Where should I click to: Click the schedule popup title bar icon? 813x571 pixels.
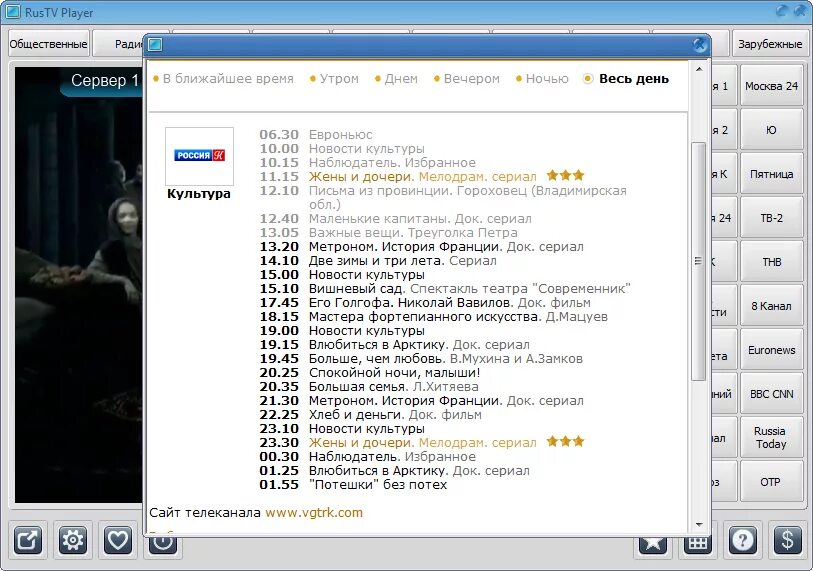click(x=155, y=45)
